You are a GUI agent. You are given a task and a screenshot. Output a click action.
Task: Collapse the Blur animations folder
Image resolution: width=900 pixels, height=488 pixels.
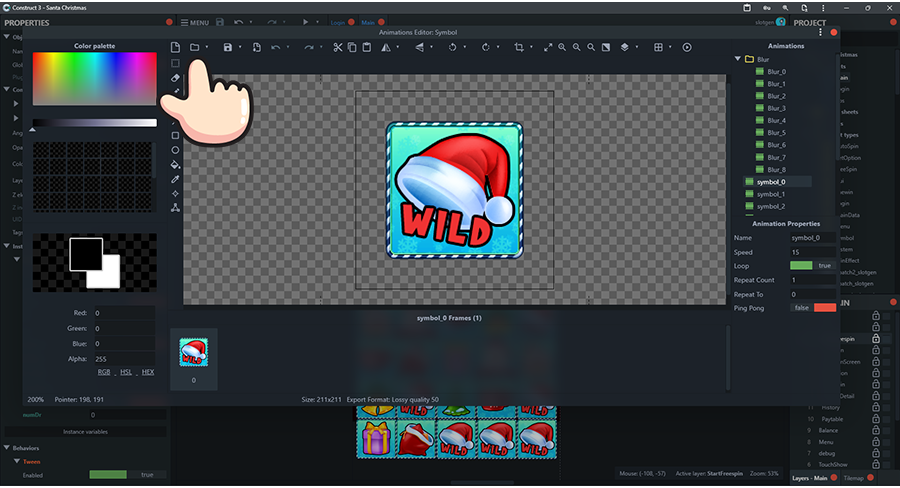(738, 59)
